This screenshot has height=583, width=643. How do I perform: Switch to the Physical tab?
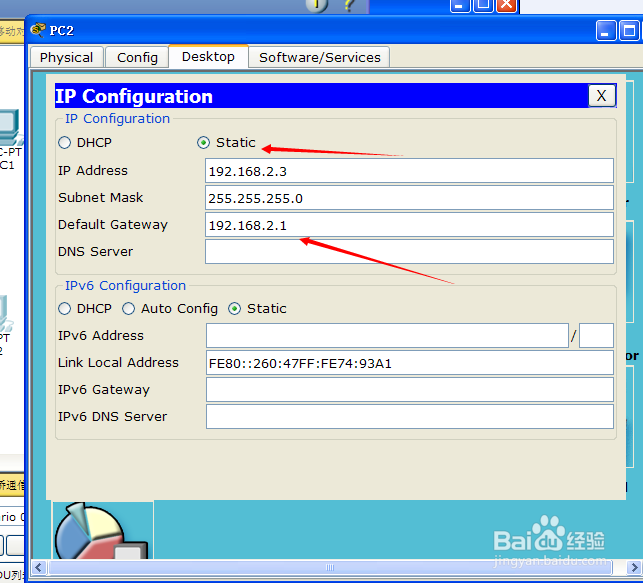(66, 57)
